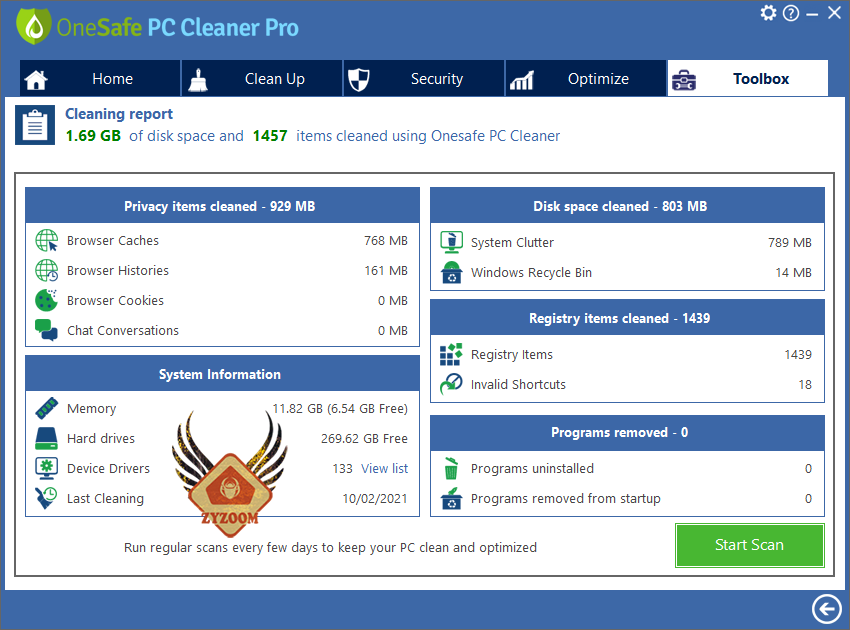
Task: Click the Registry Items label
Action: (512, 354)
